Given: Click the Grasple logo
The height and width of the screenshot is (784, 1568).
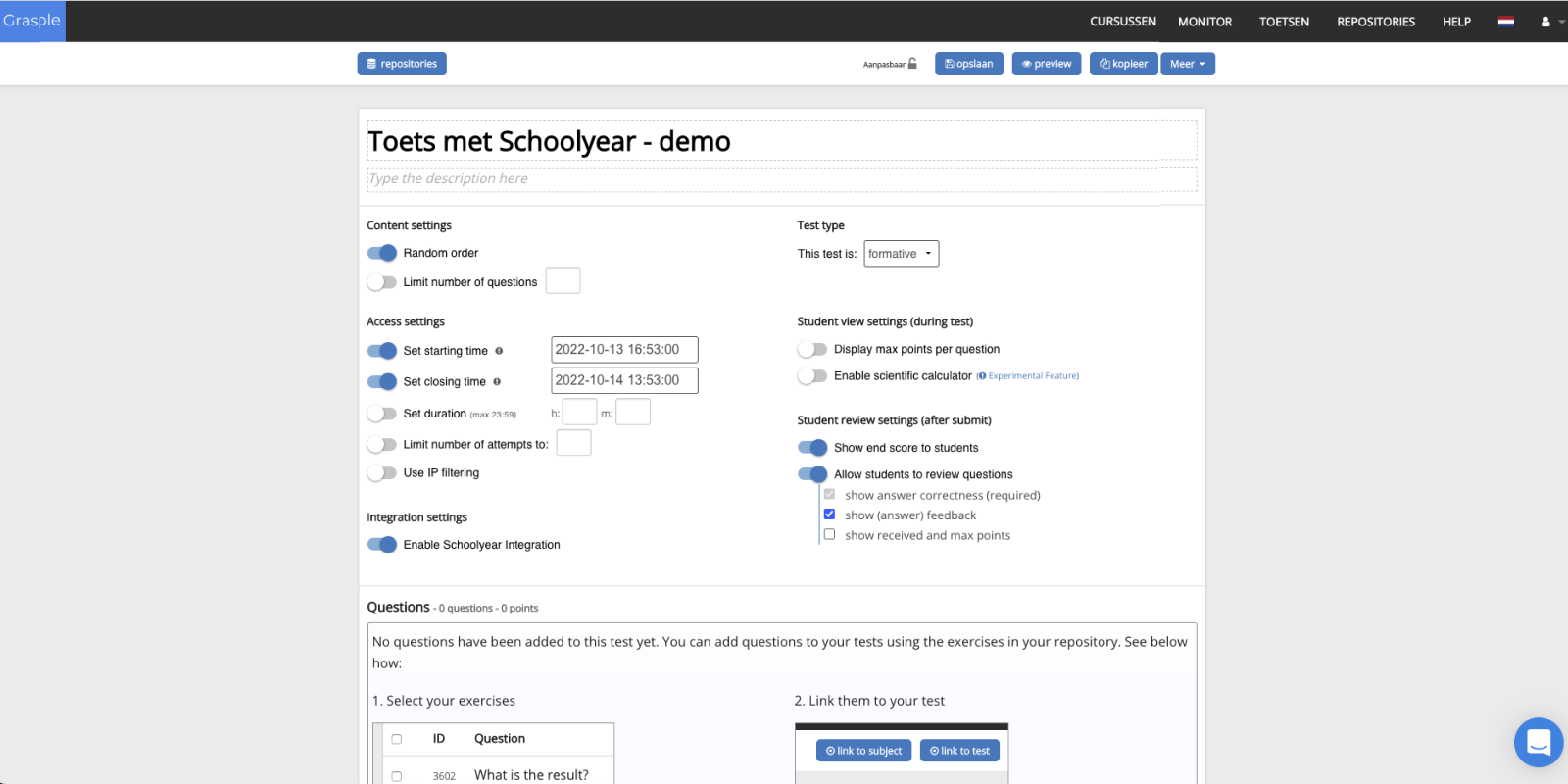Looking at the screenshot, I should click(32, 21).
